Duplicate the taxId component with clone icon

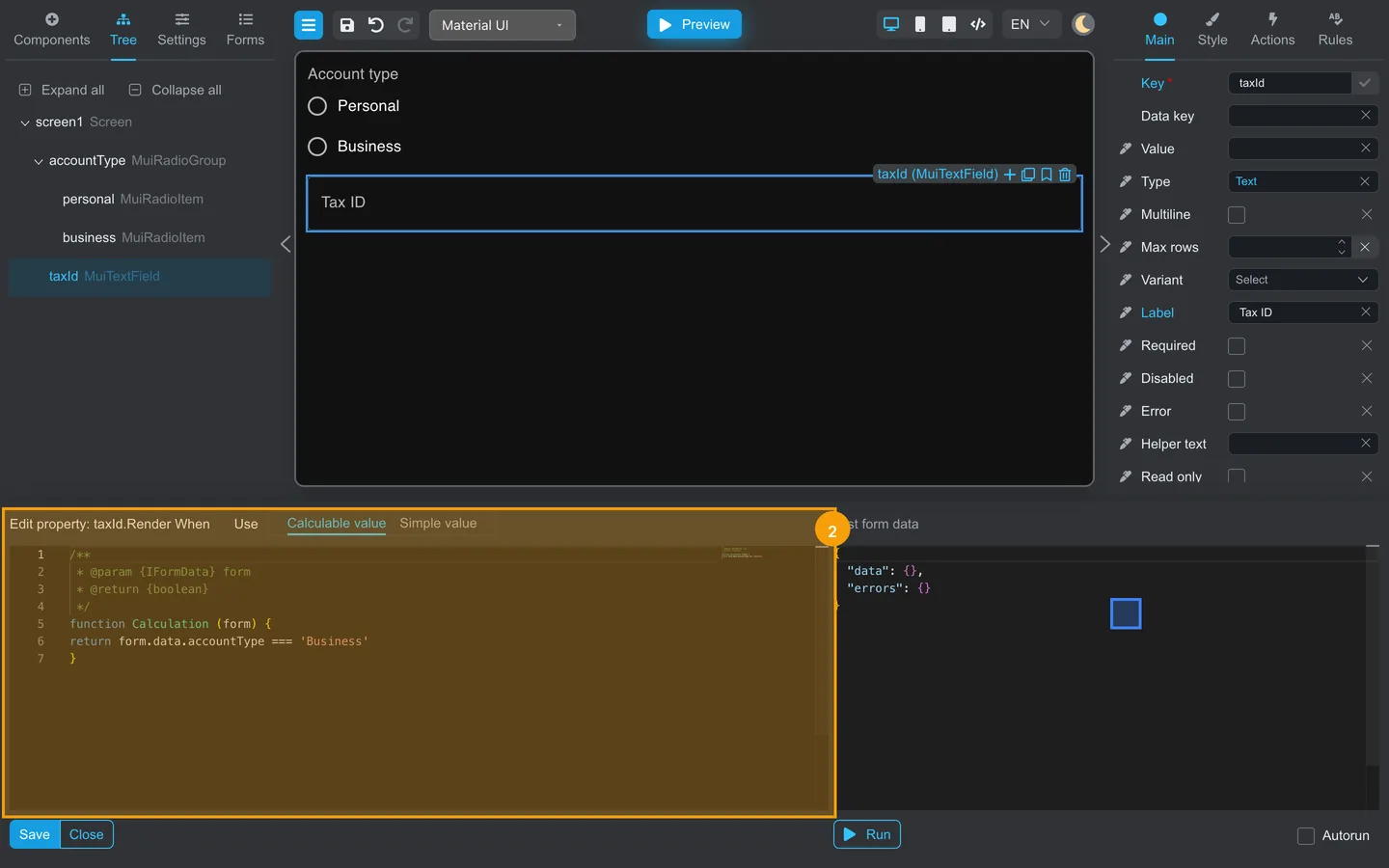click(x=1028, y=175)
